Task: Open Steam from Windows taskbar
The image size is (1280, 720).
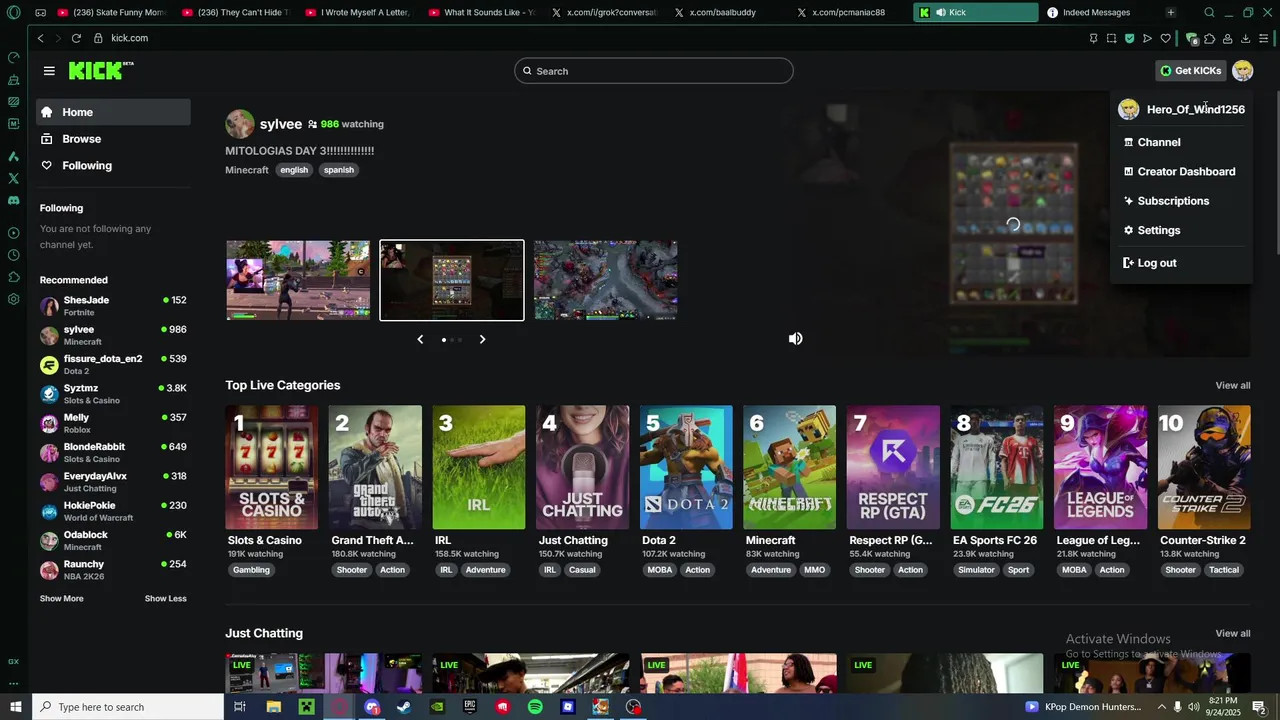Action: (x=404, y=707)
